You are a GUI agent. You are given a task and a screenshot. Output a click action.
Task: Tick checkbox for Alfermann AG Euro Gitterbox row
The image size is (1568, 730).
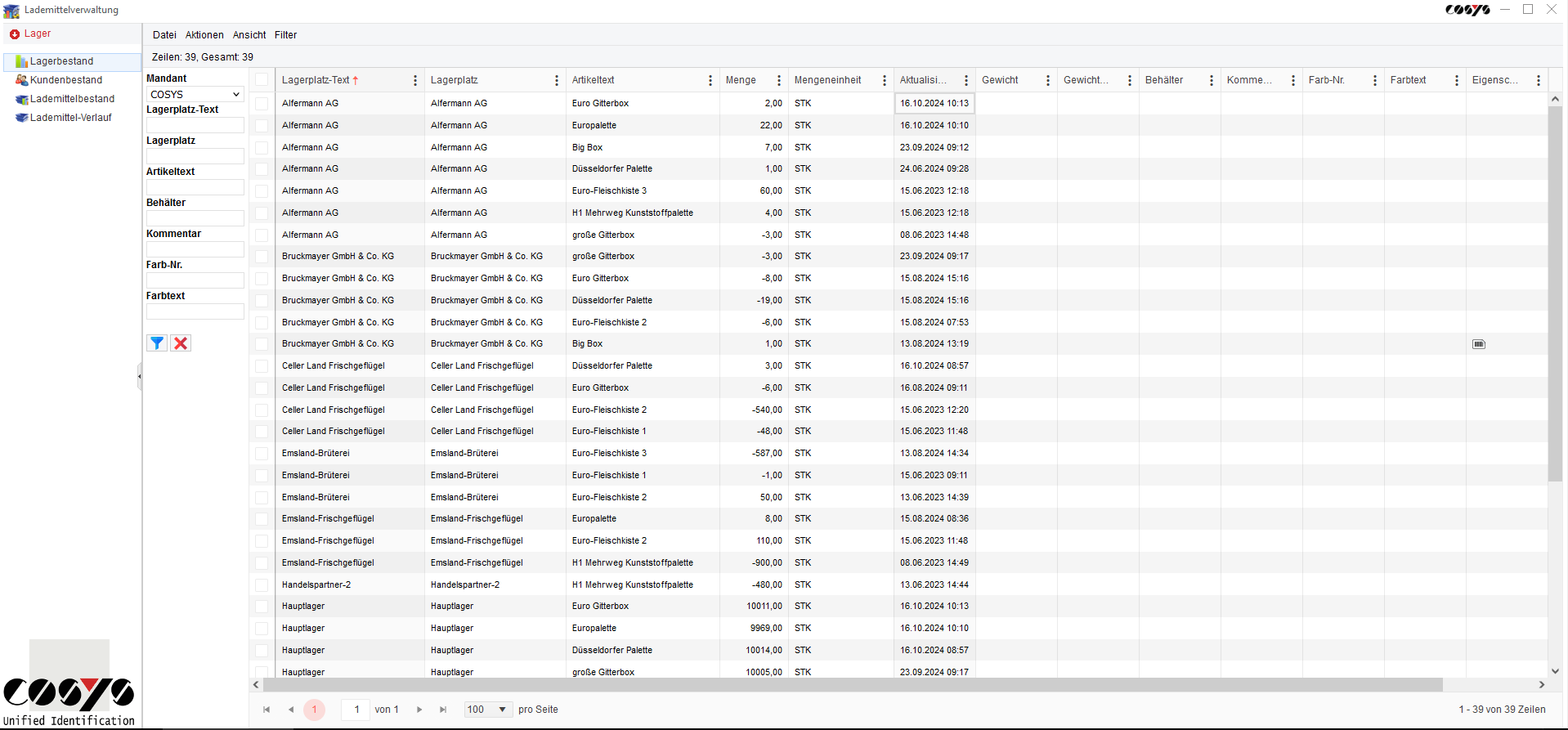tap(262, 104)
